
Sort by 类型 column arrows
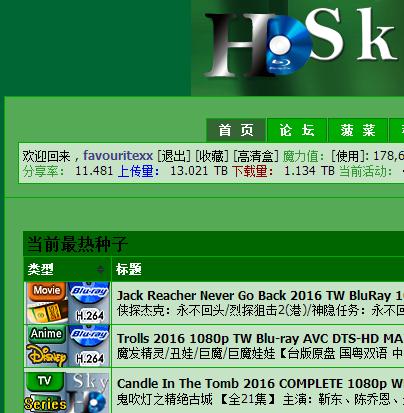[100, 269]
